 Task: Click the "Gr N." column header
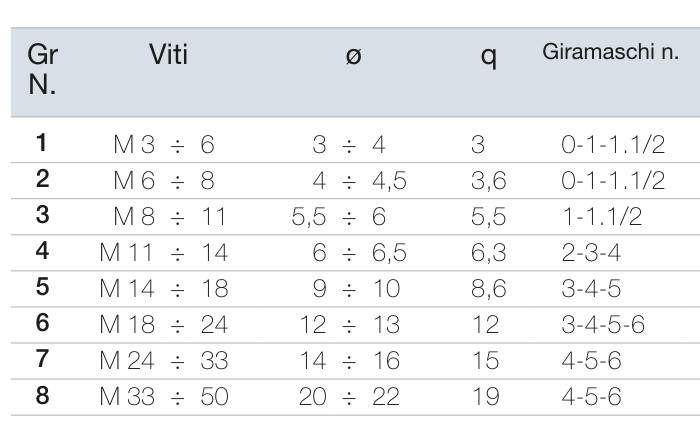42,71
